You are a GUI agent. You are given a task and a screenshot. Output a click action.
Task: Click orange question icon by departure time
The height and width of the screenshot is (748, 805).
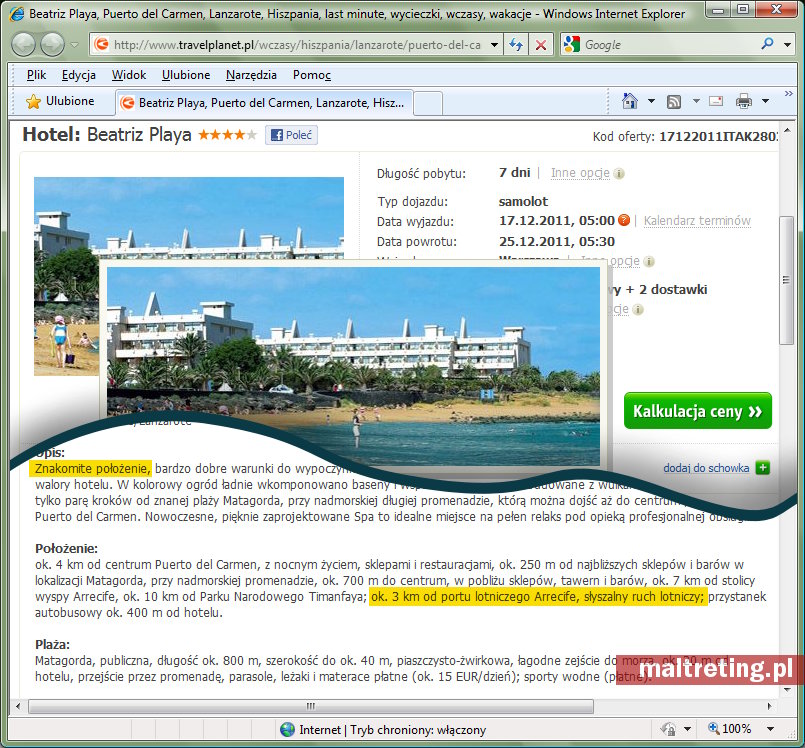coord(624,220)
